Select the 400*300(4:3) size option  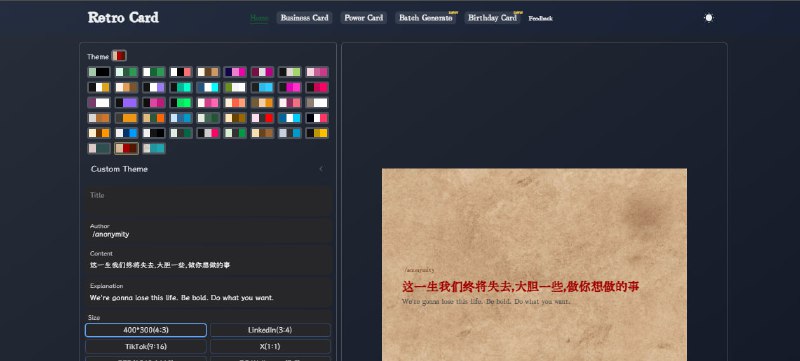pyautogui.click(x=146, y=330)
